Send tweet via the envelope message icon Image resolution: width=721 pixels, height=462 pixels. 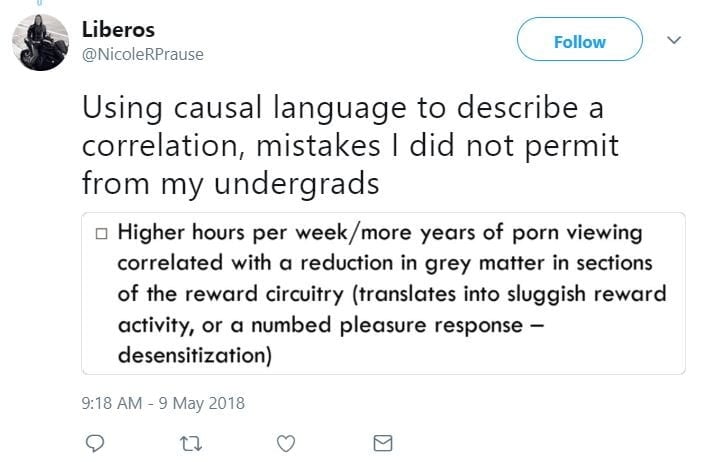point(382,441)
